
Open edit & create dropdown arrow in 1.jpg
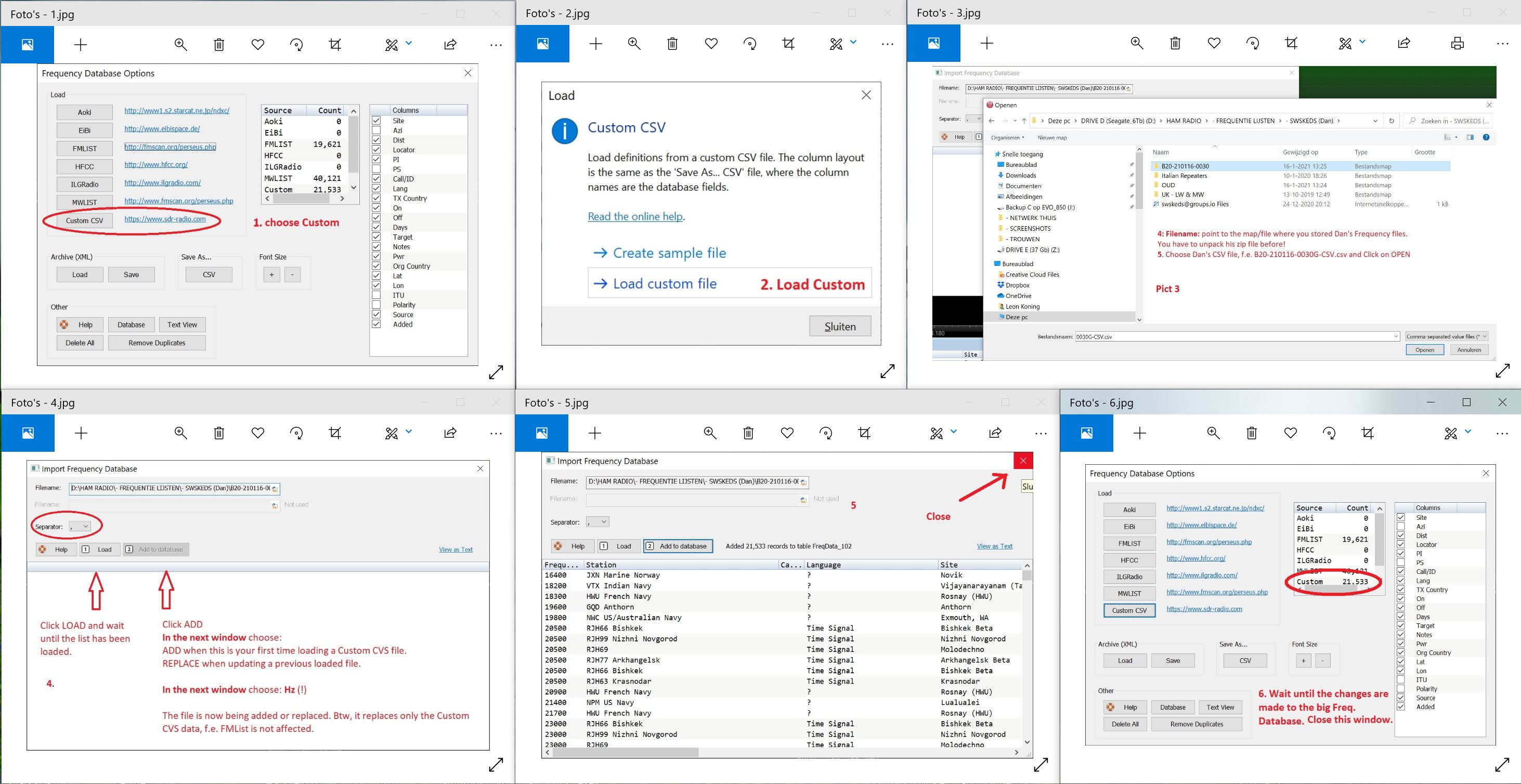pyautogui.click(x=409, y=43)
